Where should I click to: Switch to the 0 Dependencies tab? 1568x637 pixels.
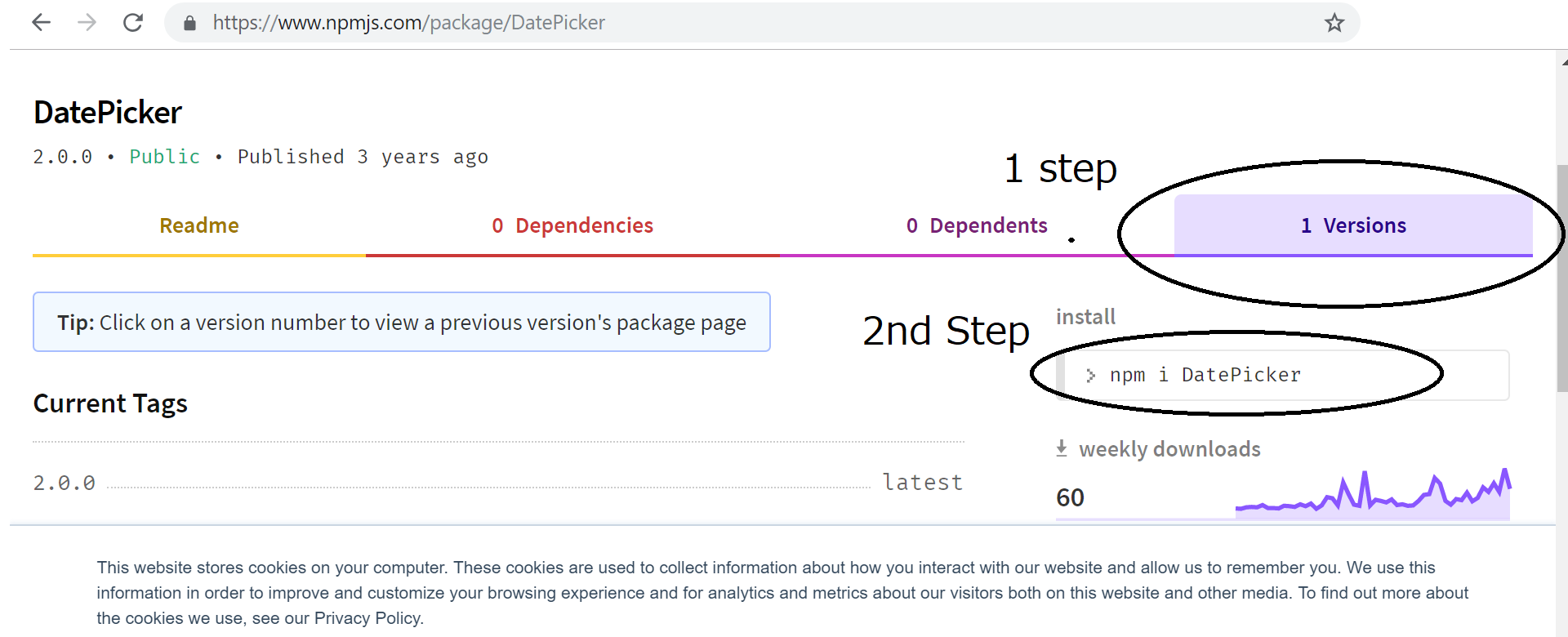coord(572,225)
